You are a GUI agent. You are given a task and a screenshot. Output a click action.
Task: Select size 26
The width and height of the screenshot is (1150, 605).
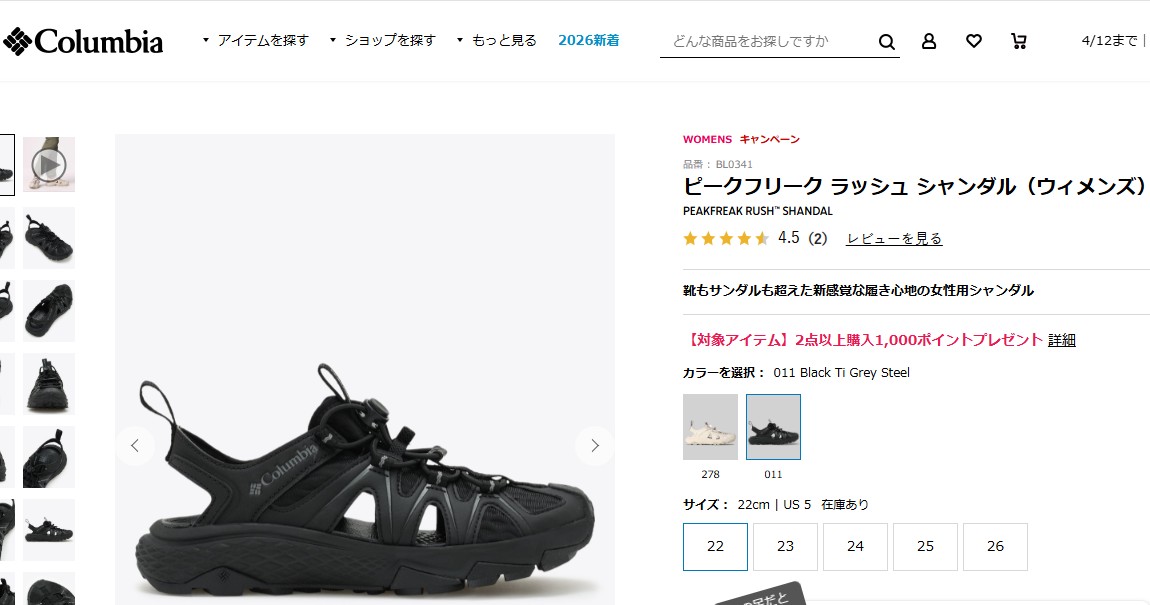(x=995, y=546)
